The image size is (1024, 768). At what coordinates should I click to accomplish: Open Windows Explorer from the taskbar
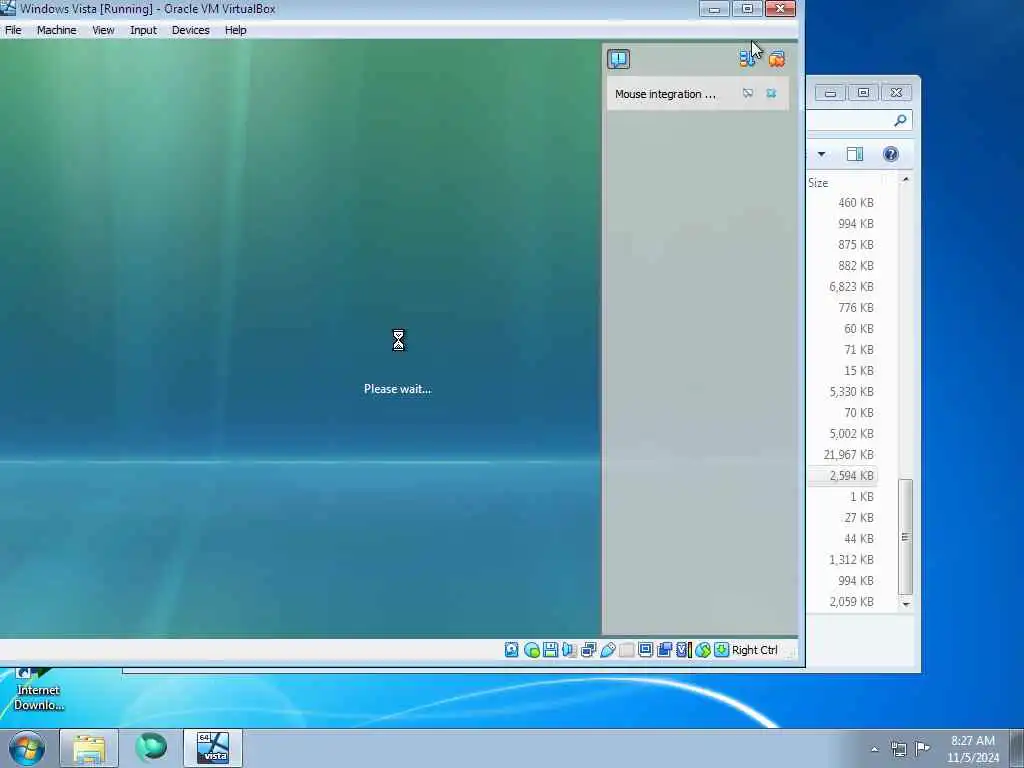tap(89, 748)
